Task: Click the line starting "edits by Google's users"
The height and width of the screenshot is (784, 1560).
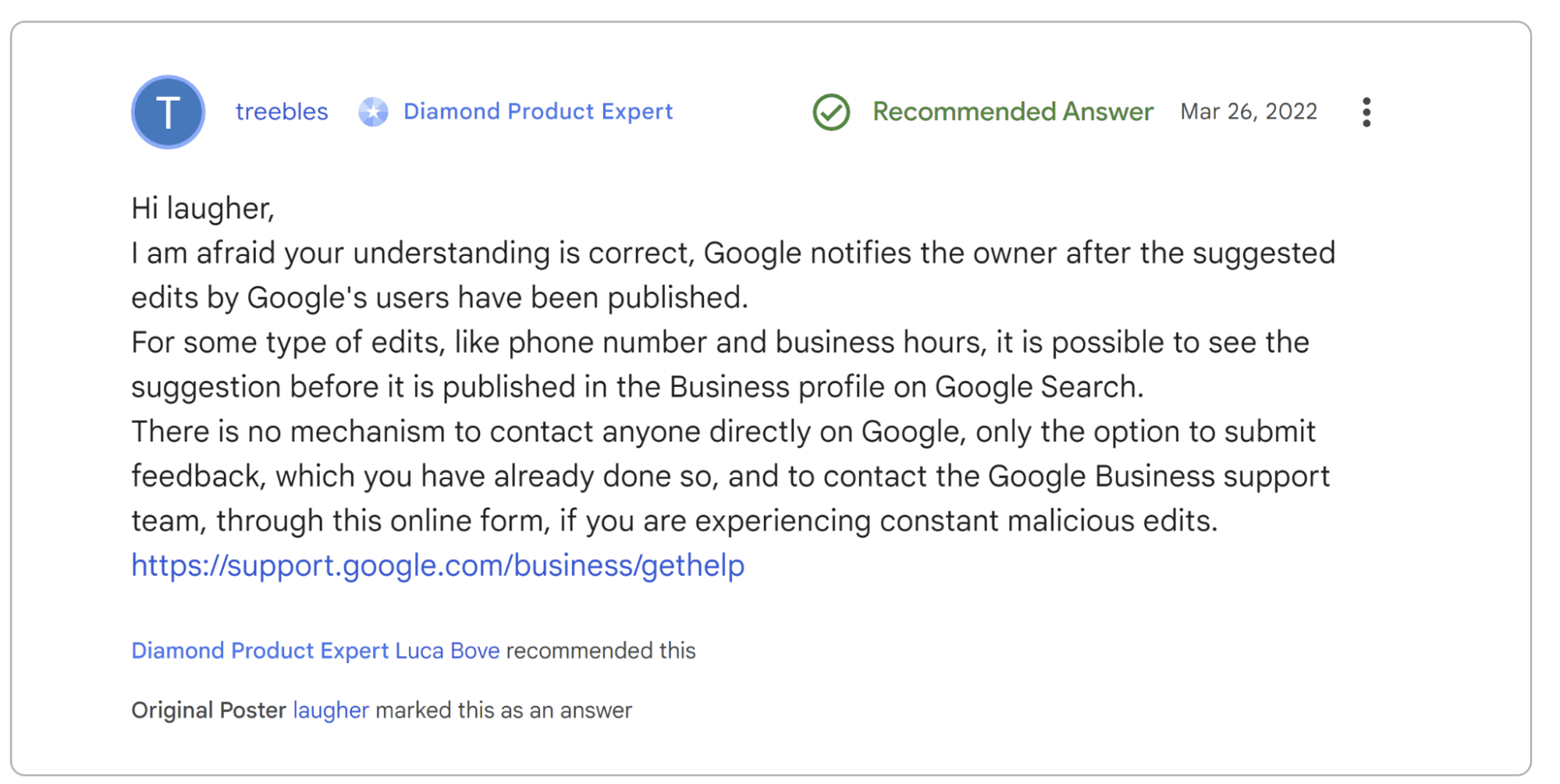Action: [439, 298]
